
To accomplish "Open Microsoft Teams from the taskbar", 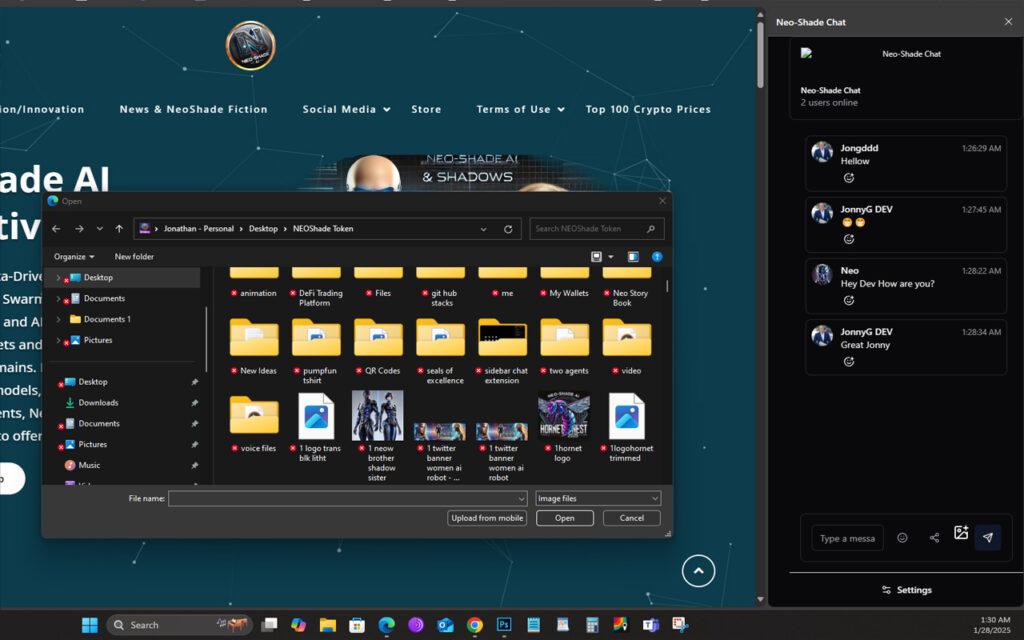I will click(x=650, y=625).
